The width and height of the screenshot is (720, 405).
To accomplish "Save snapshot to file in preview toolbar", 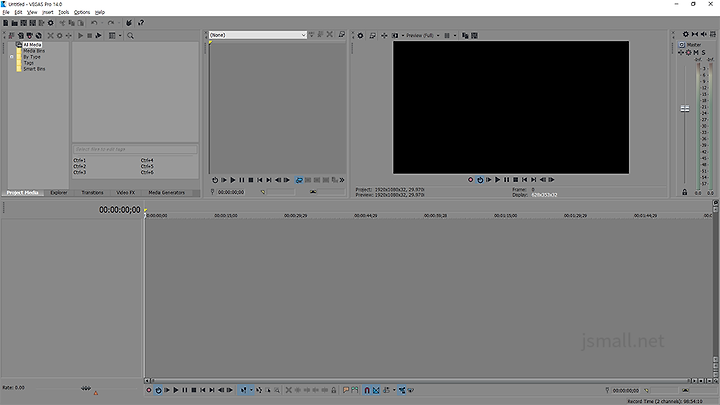I will coord(474,35).
